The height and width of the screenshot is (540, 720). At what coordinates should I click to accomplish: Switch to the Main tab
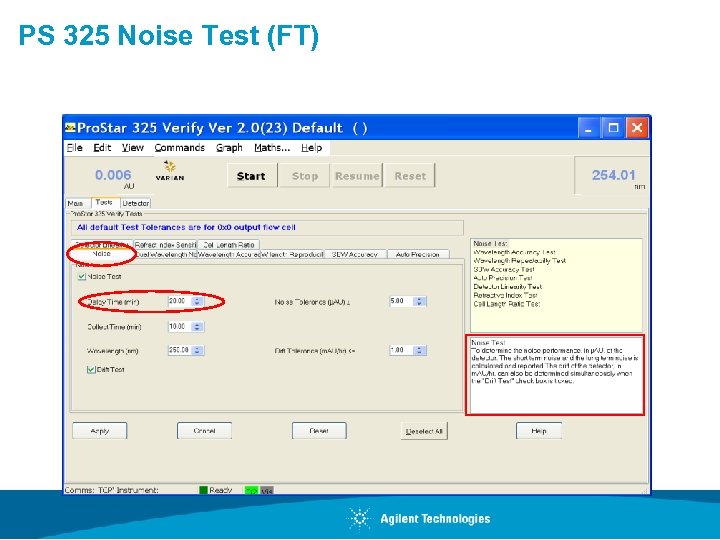click(78, 203)
